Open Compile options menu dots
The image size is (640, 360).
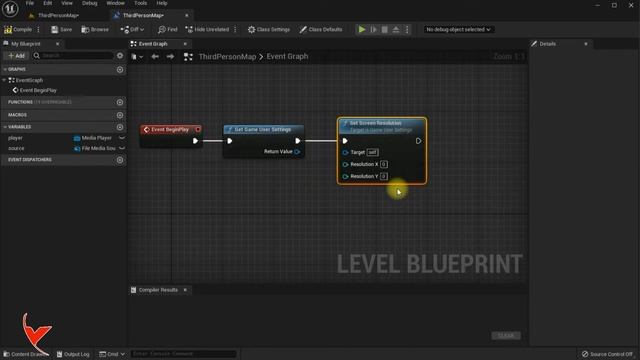(38, 29)
